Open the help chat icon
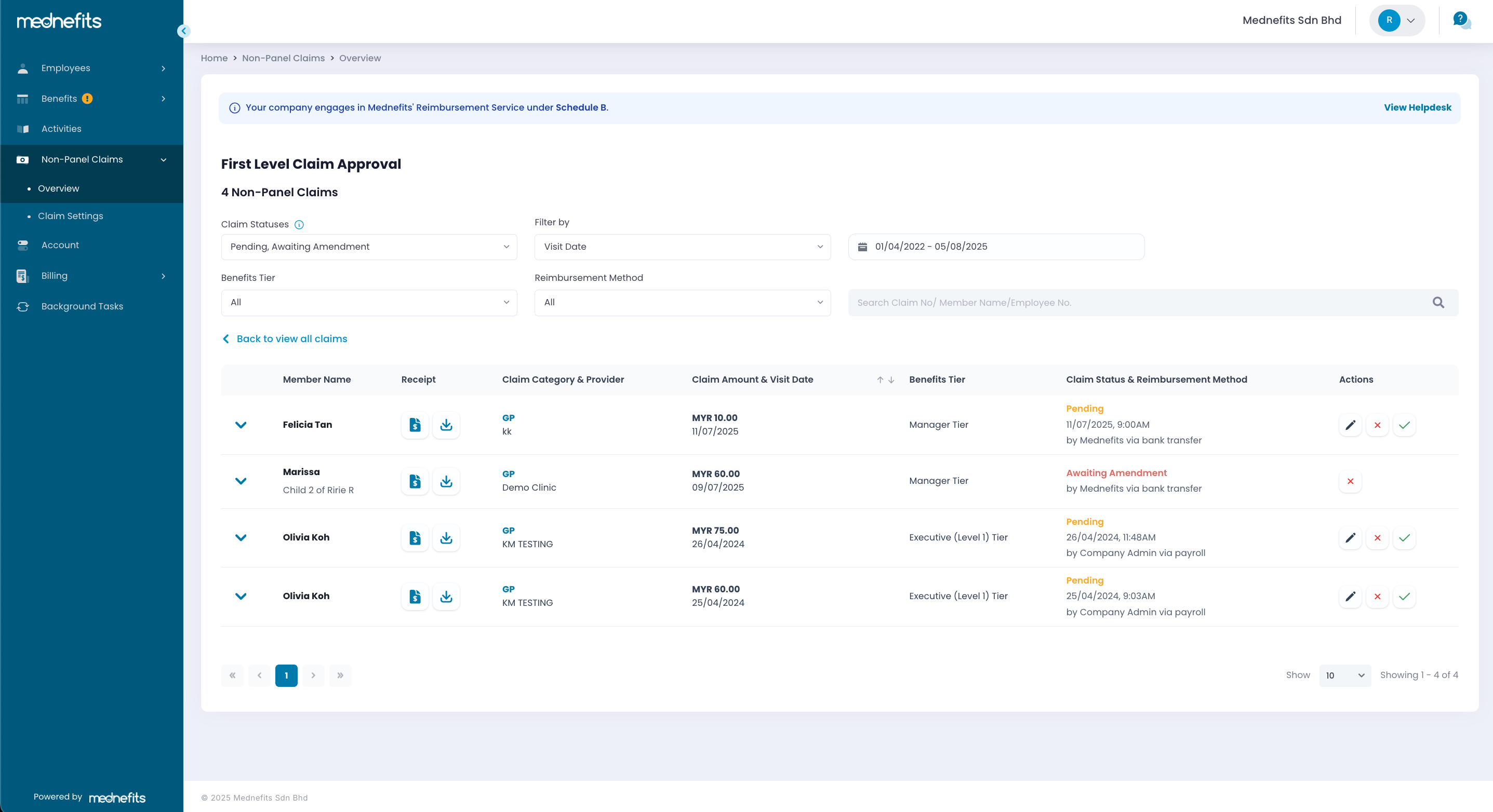This screenshot has width=1493, height=812. coord(1461,20)
